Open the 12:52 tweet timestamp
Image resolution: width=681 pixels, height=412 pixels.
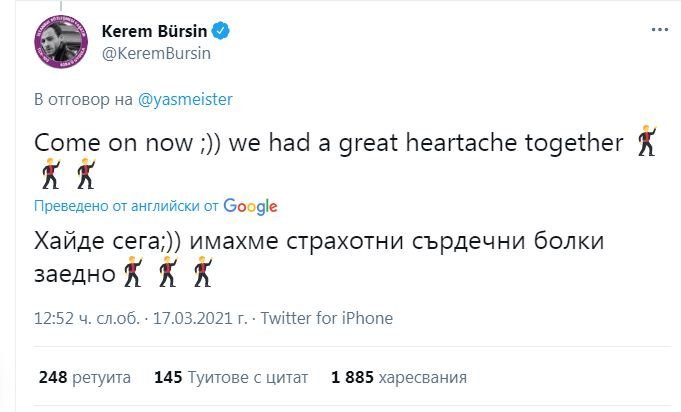tap(88, 319)
